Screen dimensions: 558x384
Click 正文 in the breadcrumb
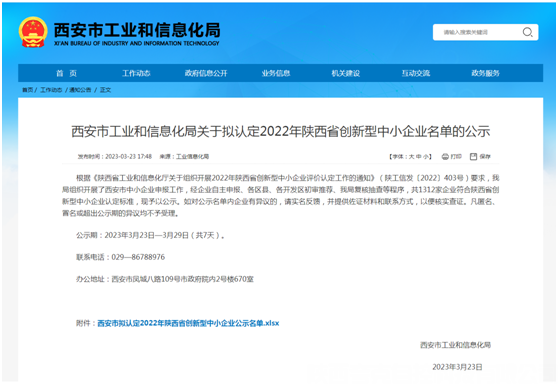pos(105,90)
